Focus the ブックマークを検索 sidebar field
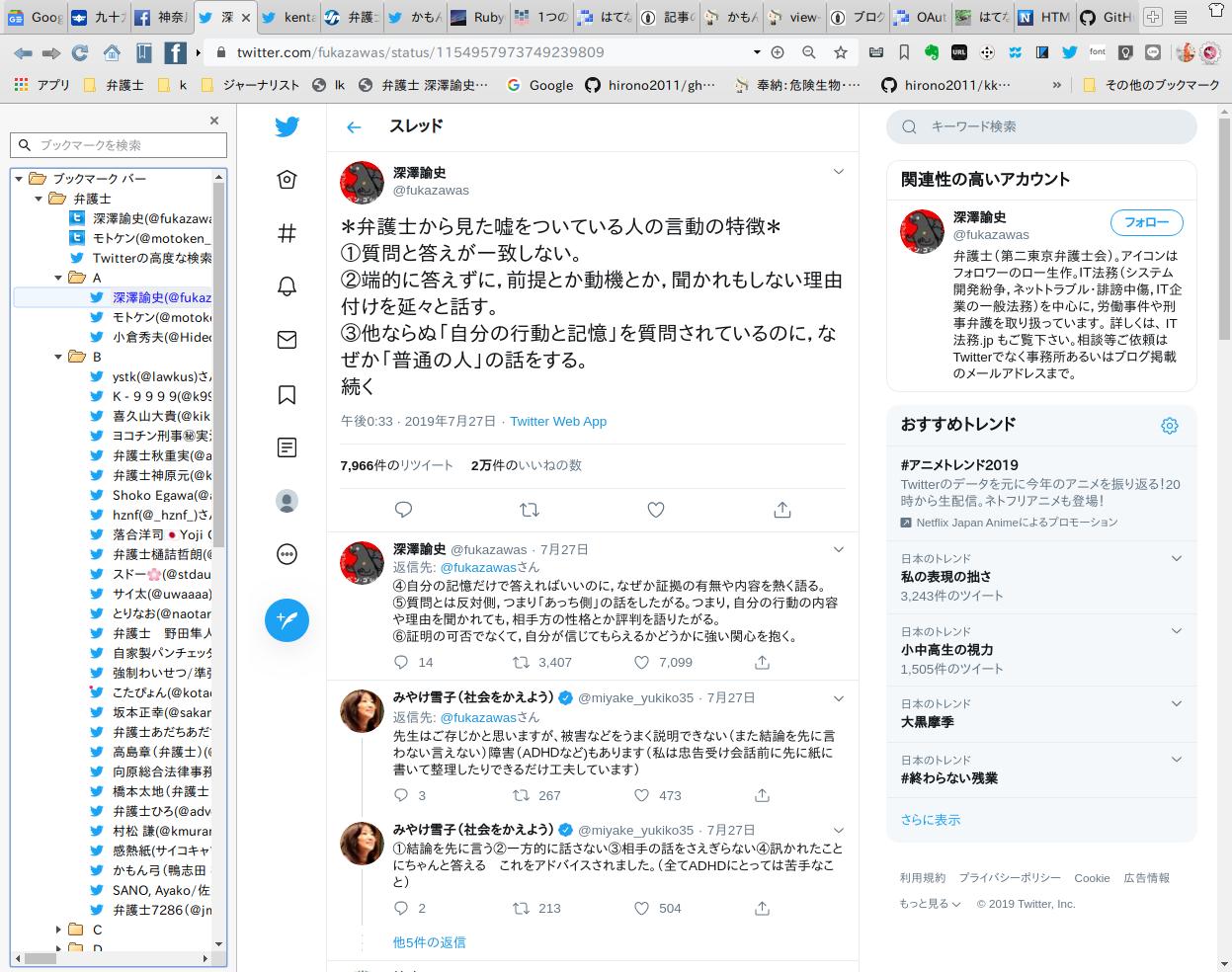This screenshot has width=1232, height=972. pos(119,145)
